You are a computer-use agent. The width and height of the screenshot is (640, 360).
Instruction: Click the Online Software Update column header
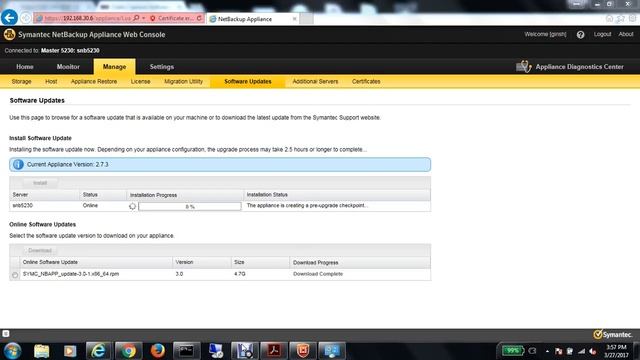click(50, 262)
